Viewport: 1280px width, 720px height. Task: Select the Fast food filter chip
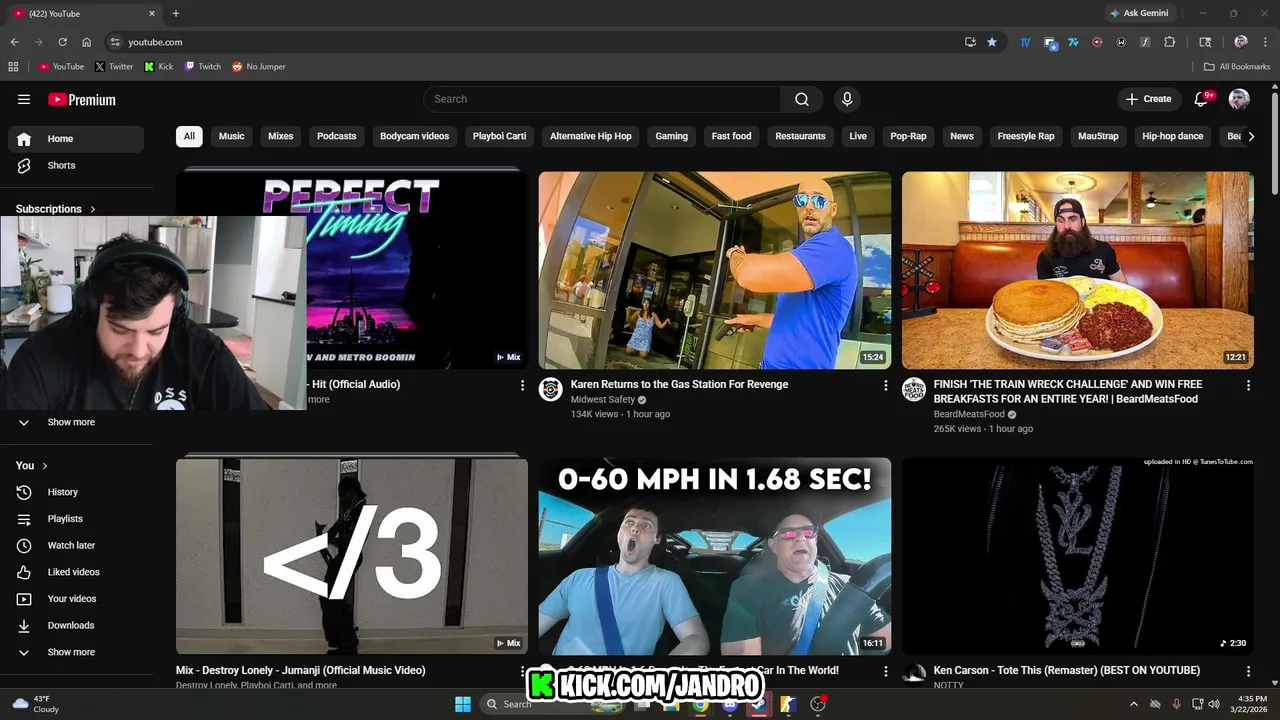tap(732, 136)
